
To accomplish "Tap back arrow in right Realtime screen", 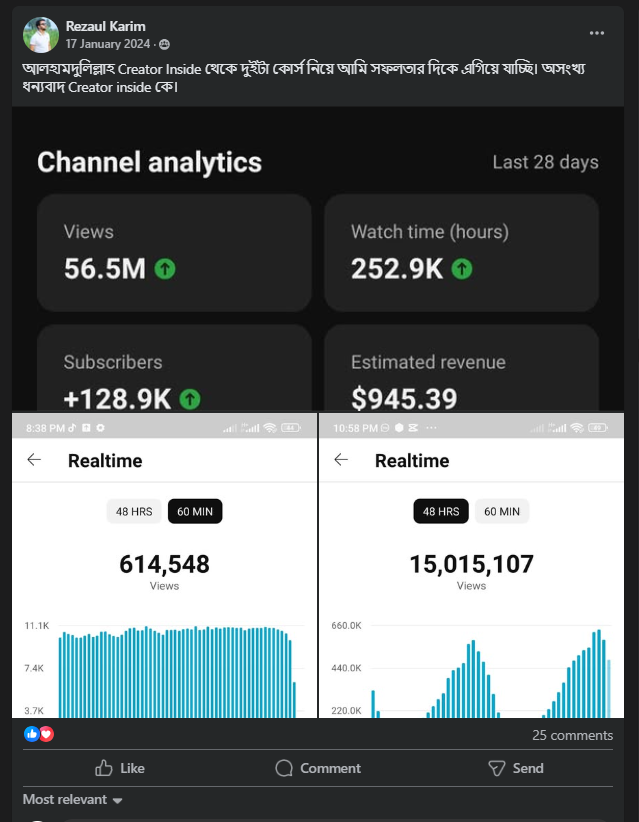I will (341, 460).
